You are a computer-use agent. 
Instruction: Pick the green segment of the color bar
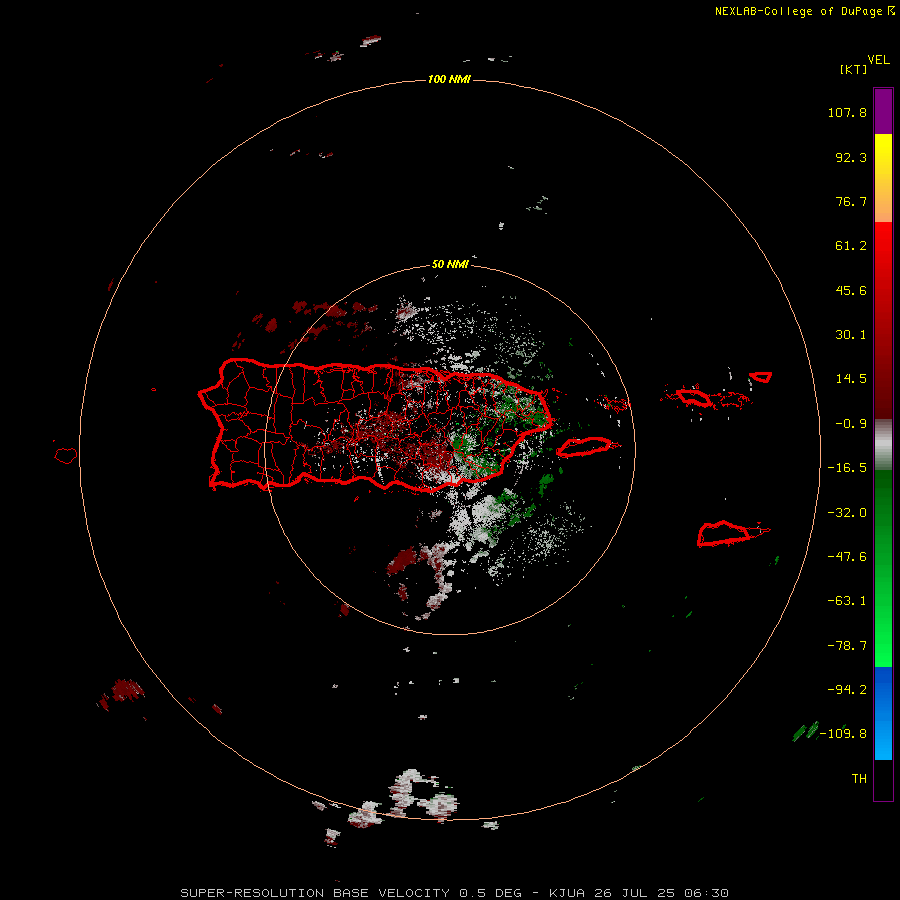[883, 568]
